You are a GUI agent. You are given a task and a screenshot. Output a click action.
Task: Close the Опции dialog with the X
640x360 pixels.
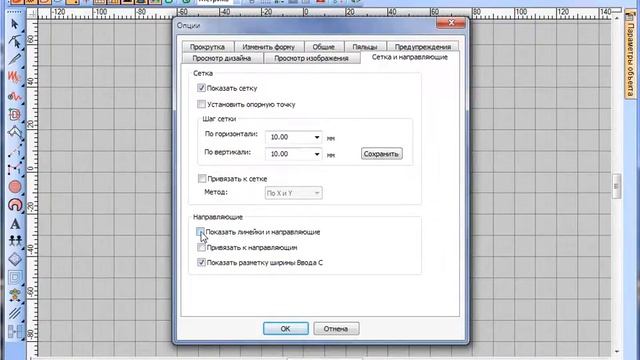click(451, 23)
